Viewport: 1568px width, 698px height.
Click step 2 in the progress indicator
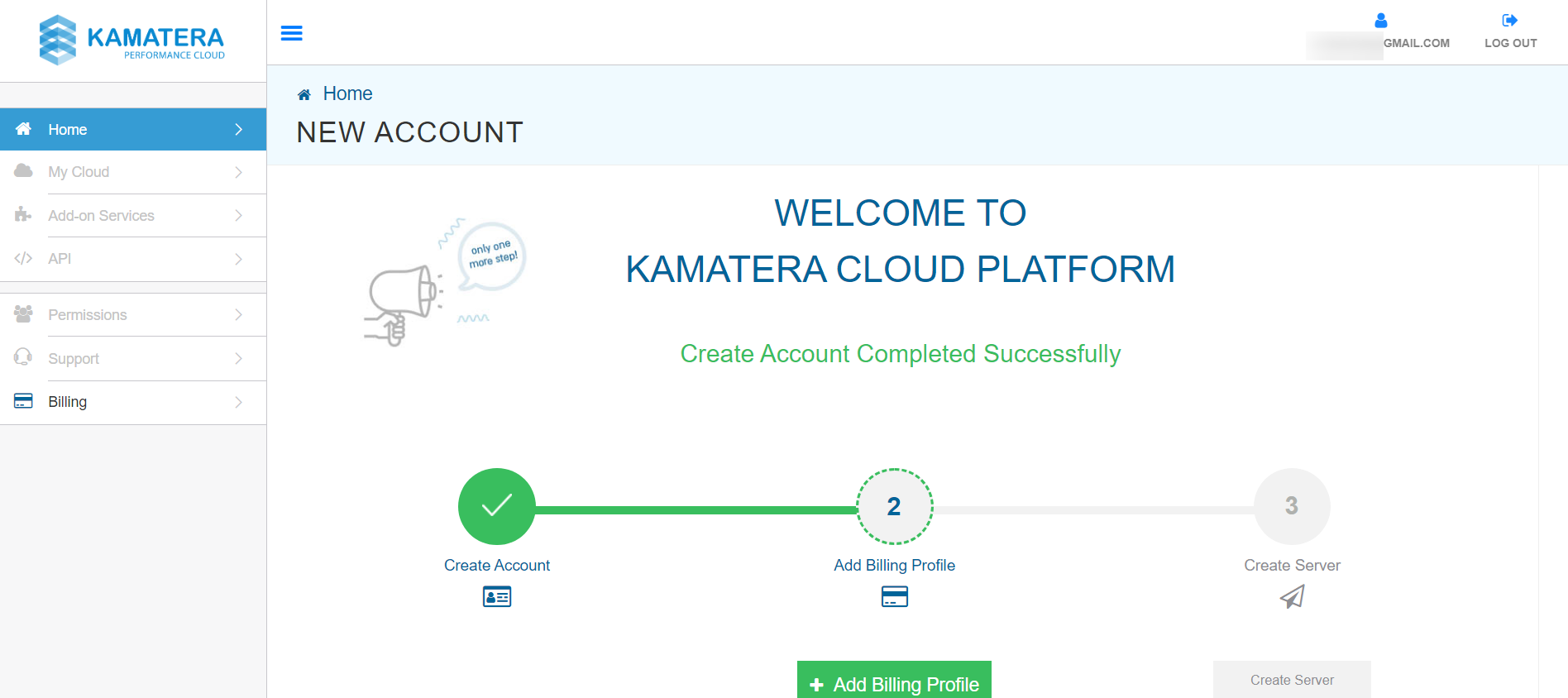point(894,506)
